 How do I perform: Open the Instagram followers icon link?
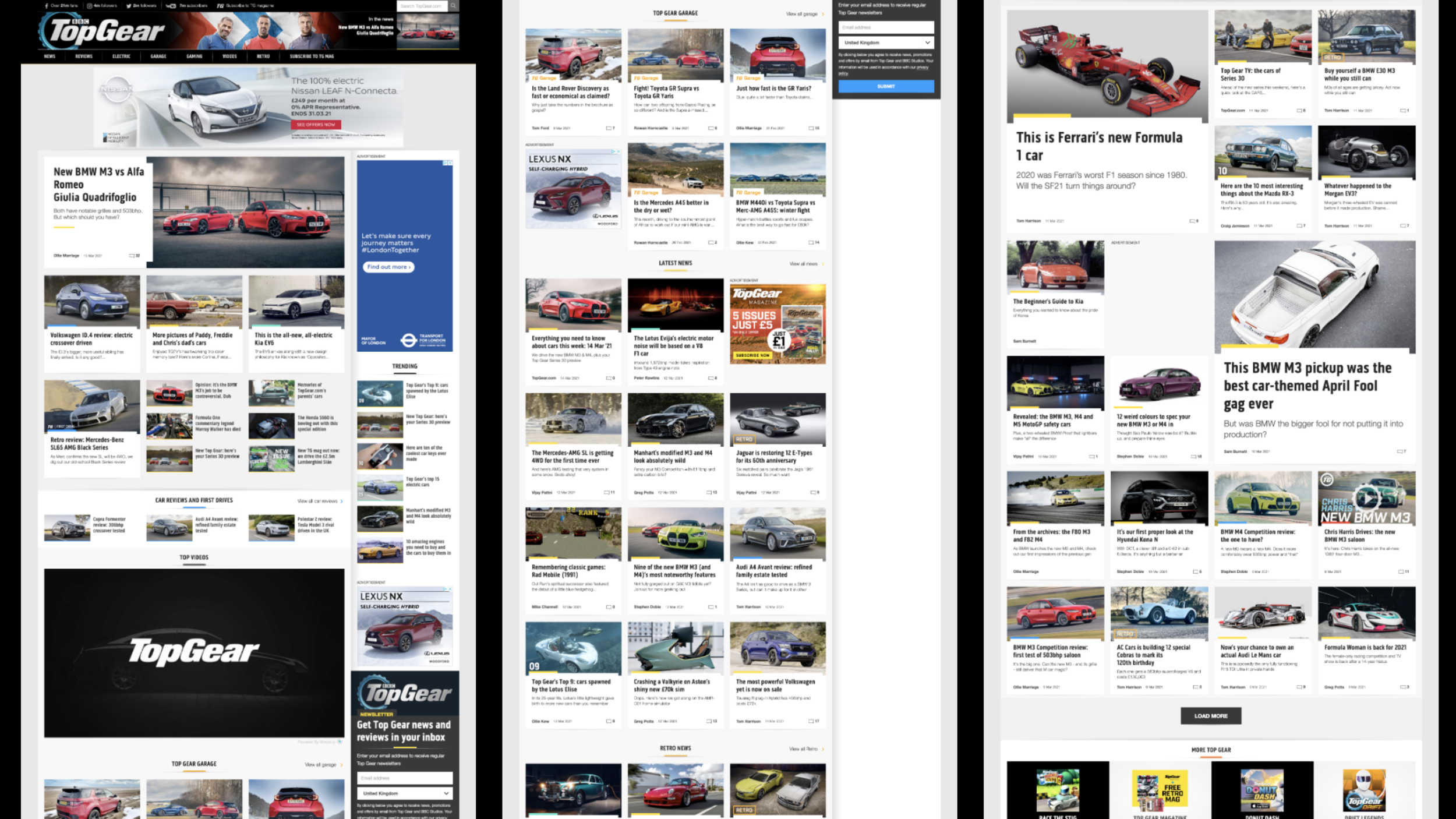pos(90,6)
